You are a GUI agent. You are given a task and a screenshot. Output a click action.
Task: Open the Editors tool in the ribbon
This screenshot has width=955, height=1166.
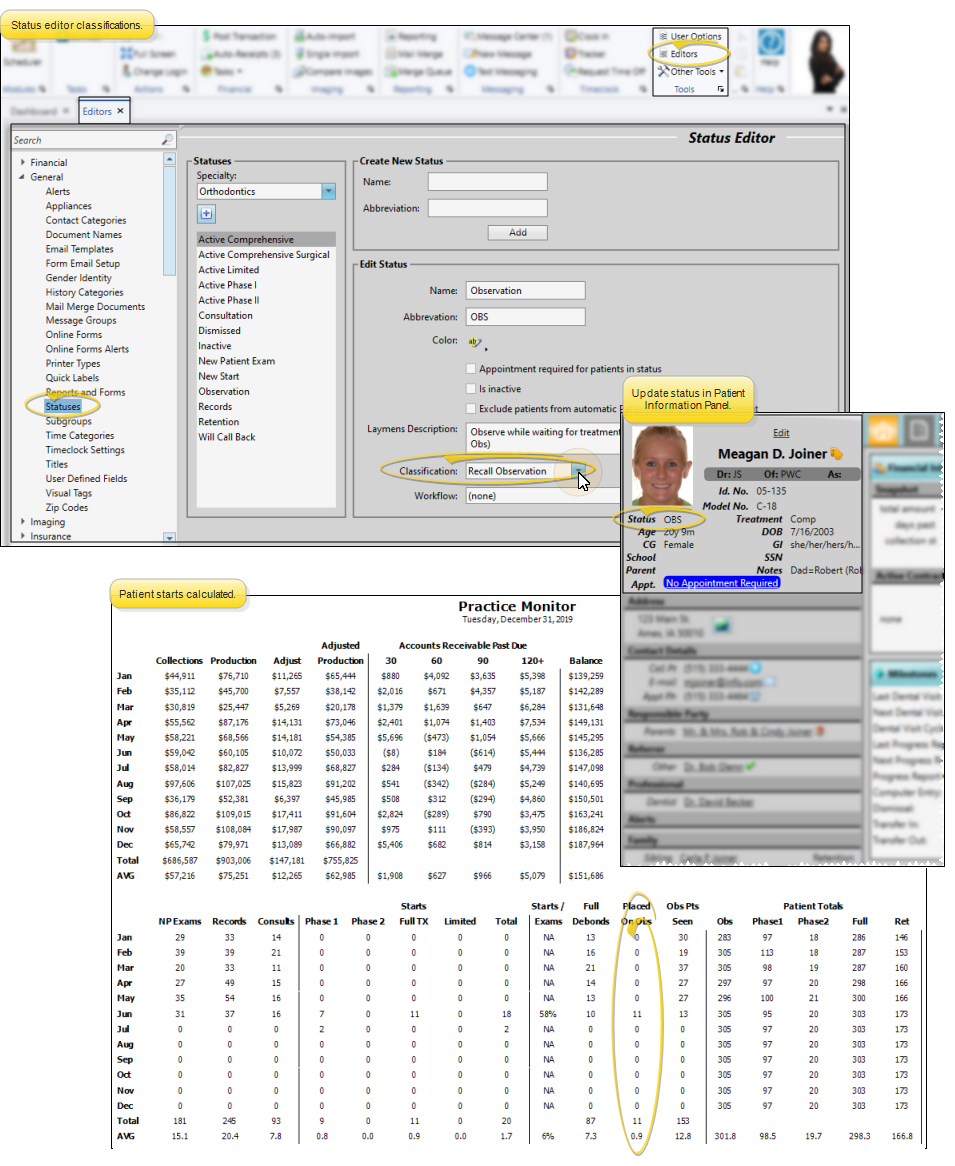[x=684, y=54]
